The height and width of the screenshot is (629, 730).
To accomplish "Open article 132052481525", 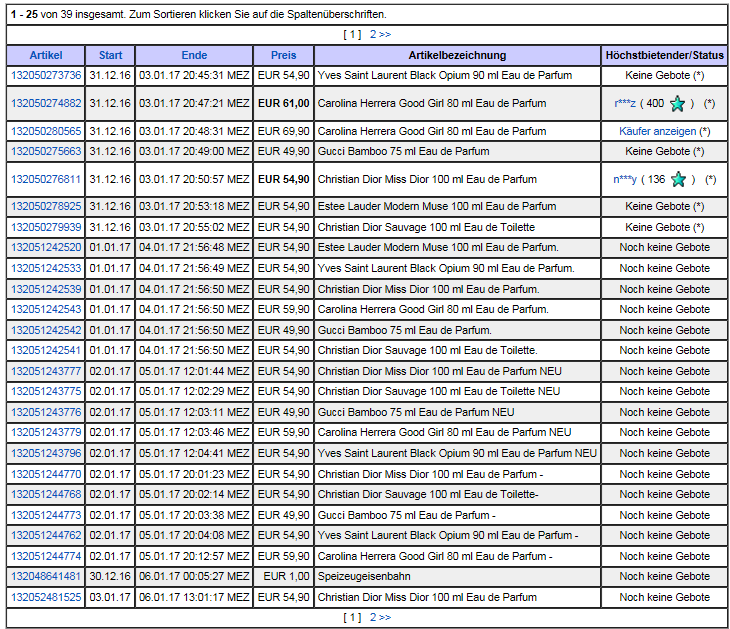I will (x=46, y=597).
